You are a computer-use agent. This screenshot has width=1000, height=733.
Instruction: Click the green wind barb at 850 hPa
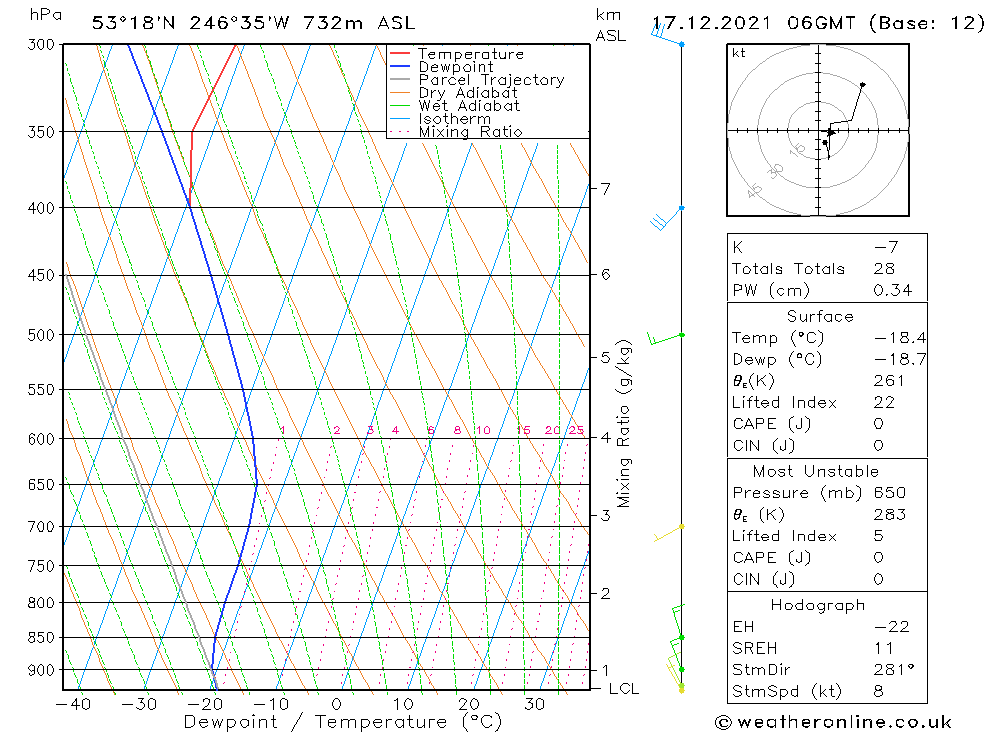[x=677, y=621]
